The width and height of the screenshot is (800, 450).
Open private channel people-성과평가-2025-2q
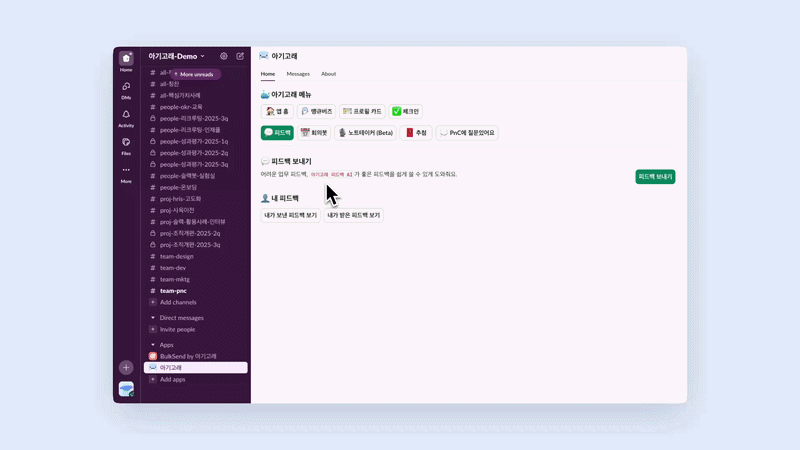(196, 153)
